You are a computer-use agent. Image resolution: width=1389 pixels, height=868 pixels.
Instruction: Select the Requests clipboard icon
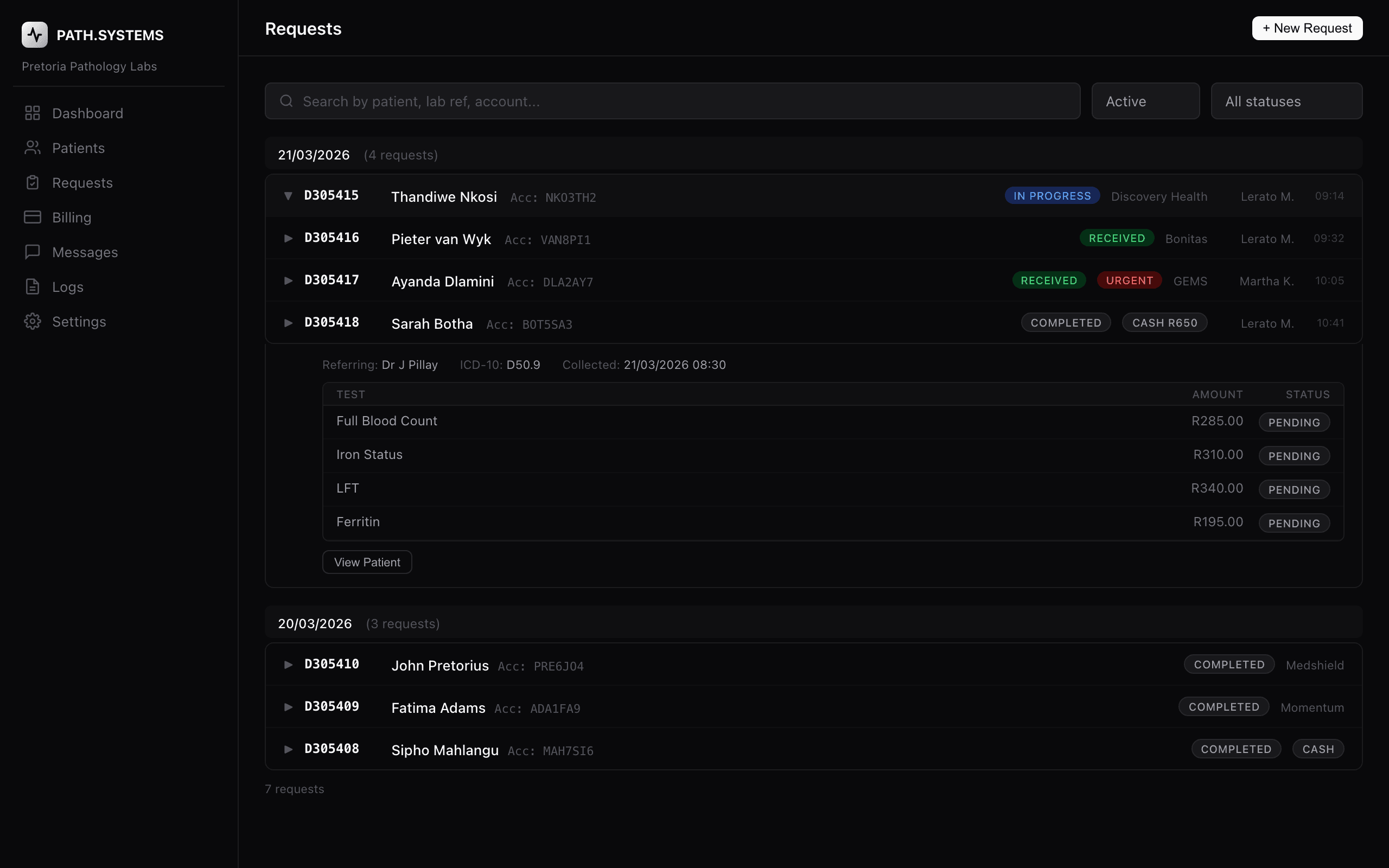pos(32,183)
